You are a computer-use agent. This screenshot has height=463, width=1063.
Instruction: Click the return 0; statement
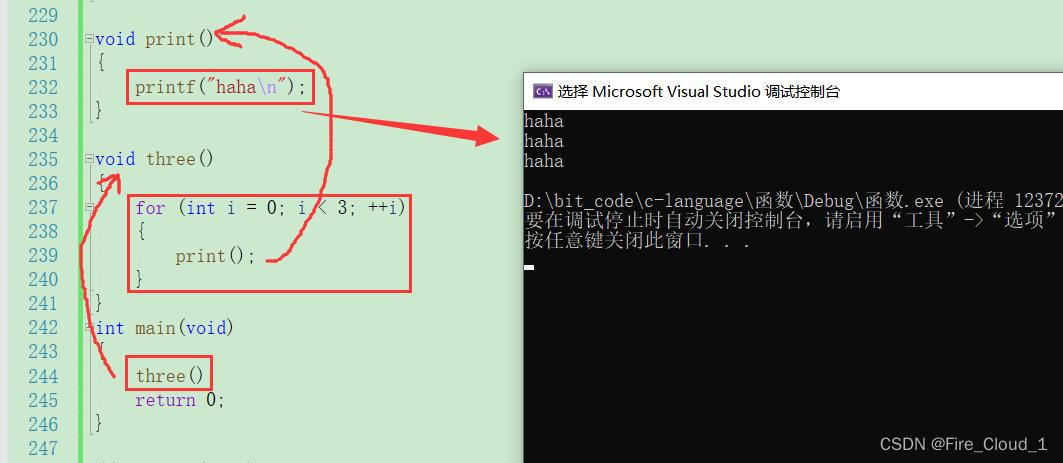coord(180,400)
